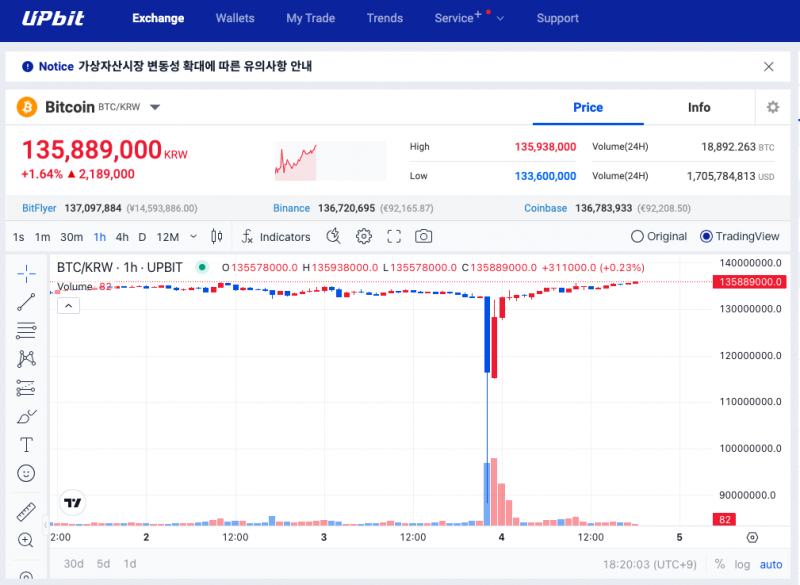Open the emoji sticker tool

(26, 473)
